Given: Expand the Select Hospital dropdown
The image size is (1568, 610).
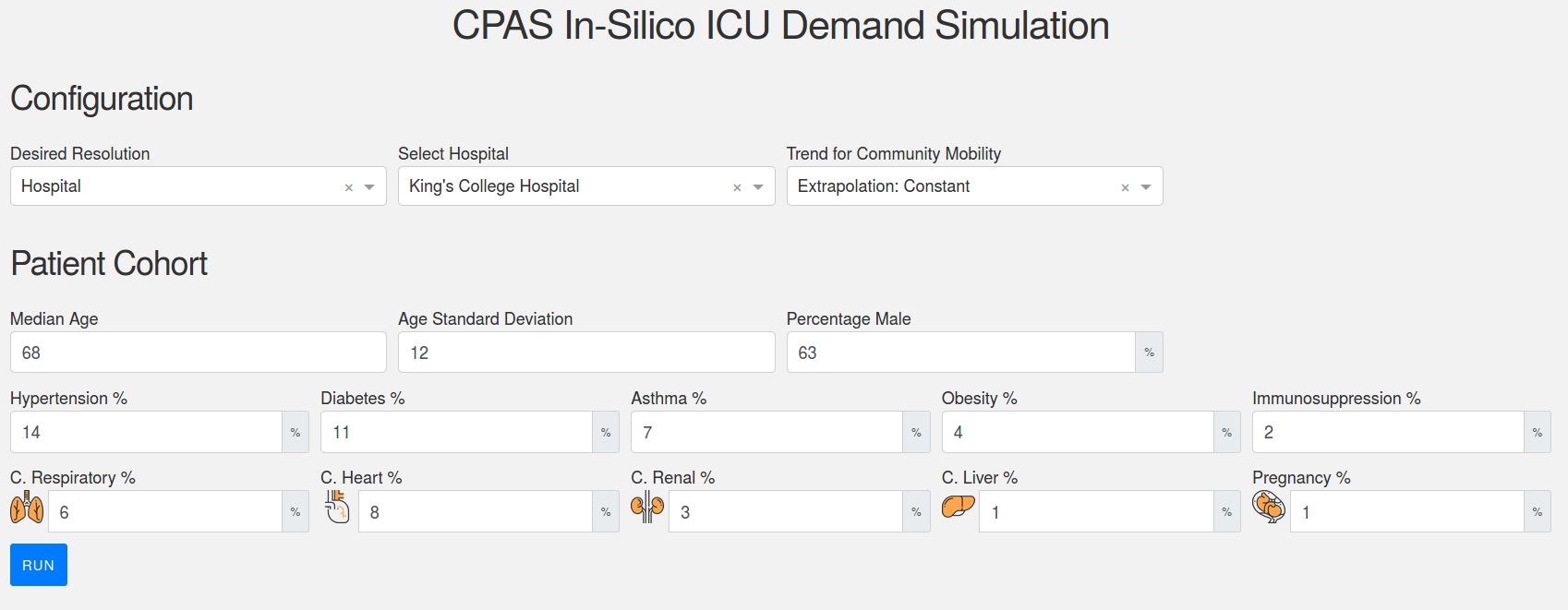Looking at the screenshot, I should click(x=758, y=187).
